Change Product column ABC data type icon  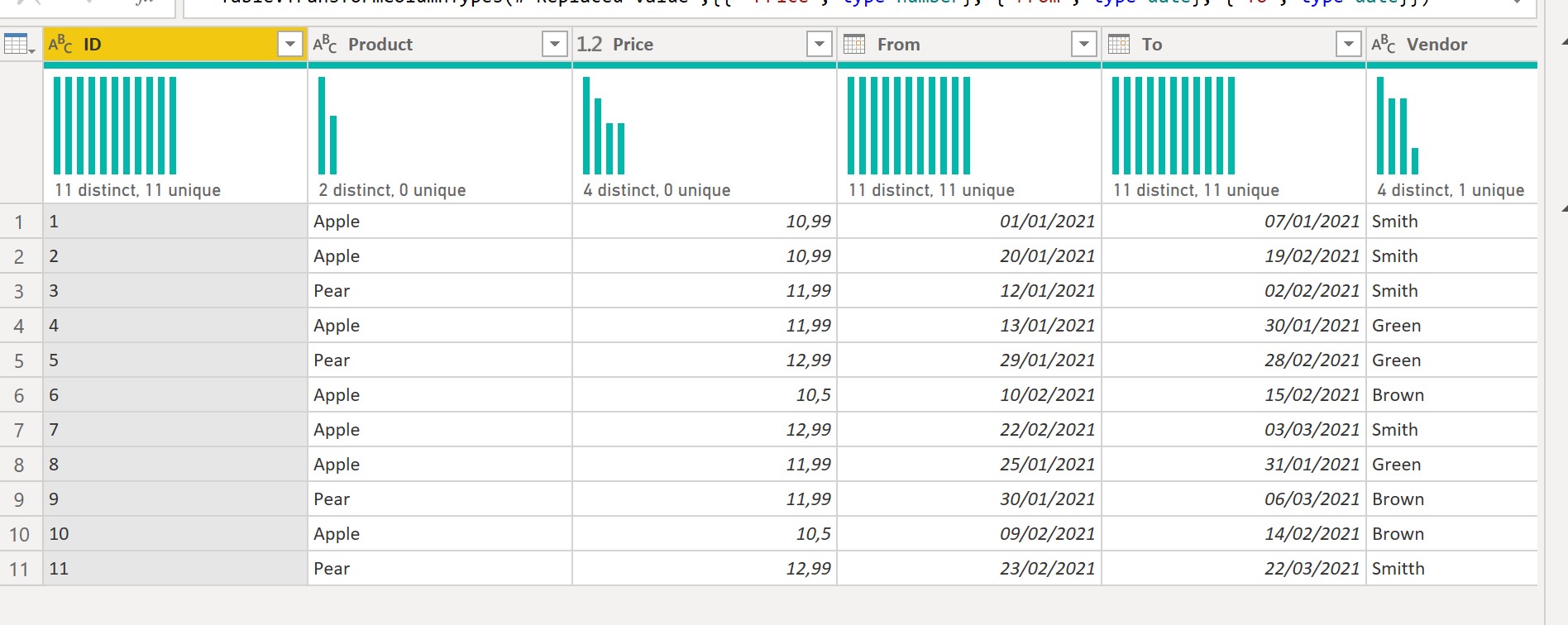[x=325, y=44]
